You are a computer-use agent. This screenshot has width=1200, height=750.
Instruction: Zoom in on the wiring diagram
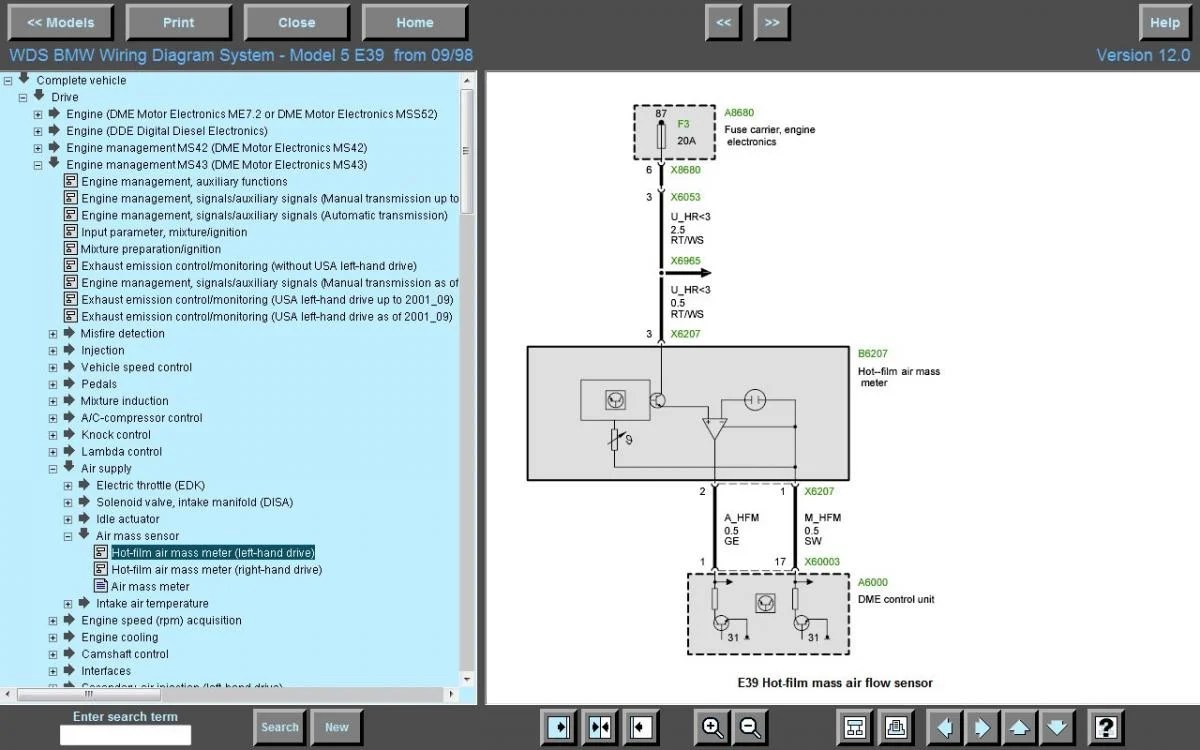click(713, 727)
